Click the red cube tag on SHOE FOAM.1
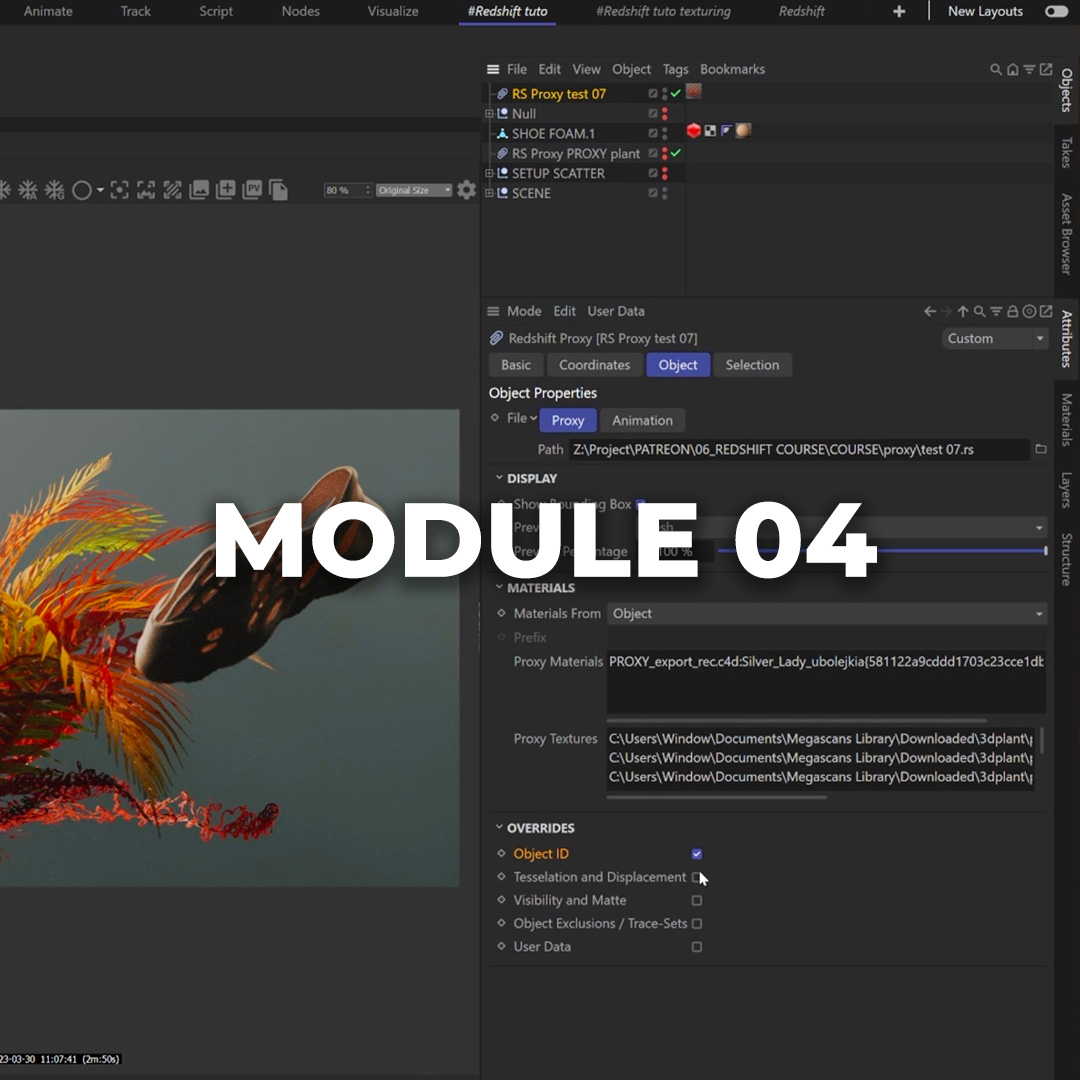The image size is (1080, 1080). [x=693, y=131]
